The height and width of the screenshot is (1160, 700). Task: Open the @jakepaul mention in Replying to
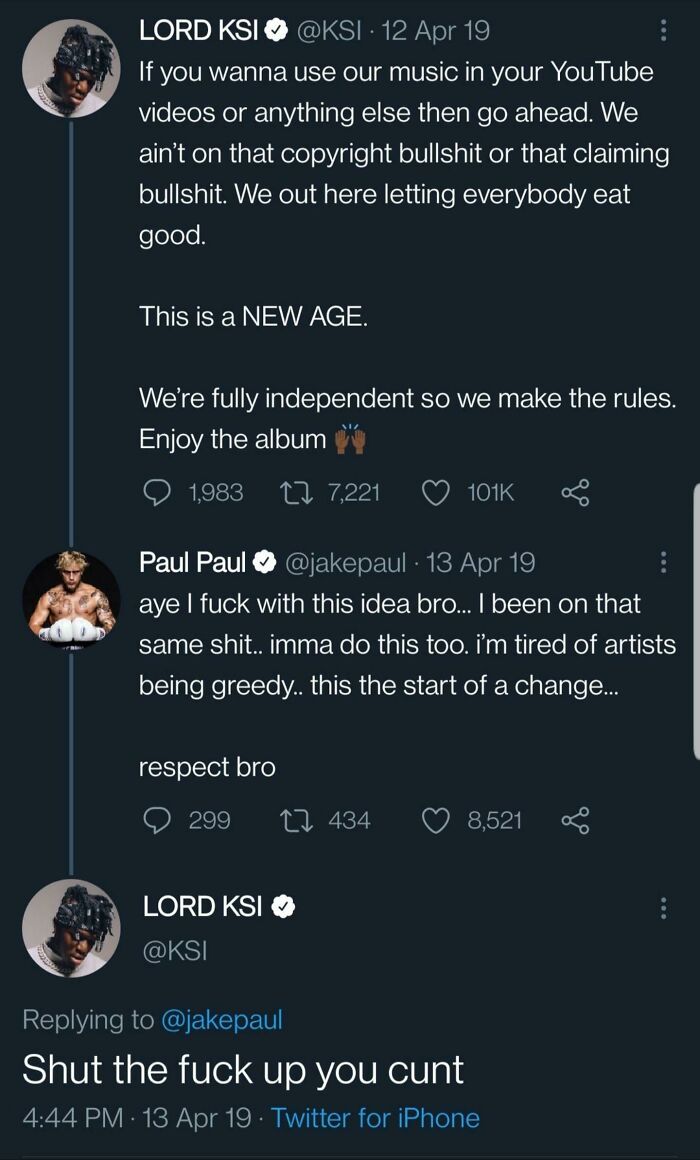(x=221, y=1020)
